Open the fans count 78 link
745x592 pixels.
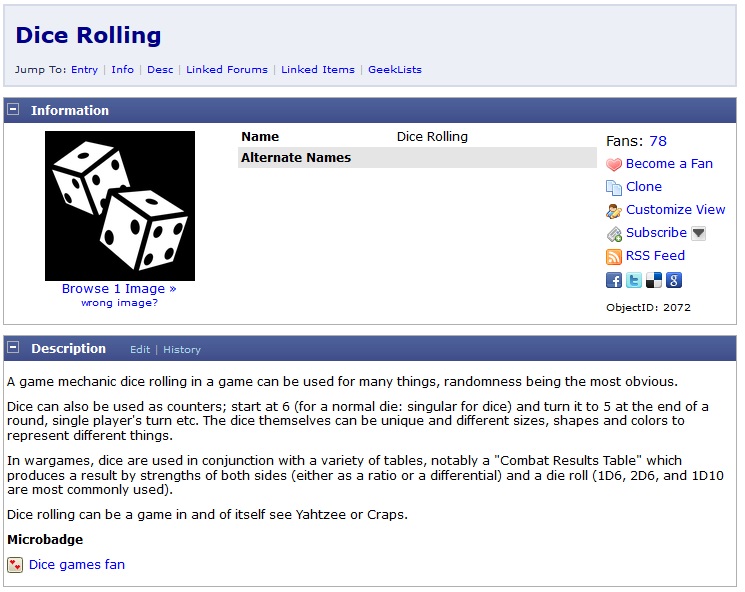pos(658,141)
